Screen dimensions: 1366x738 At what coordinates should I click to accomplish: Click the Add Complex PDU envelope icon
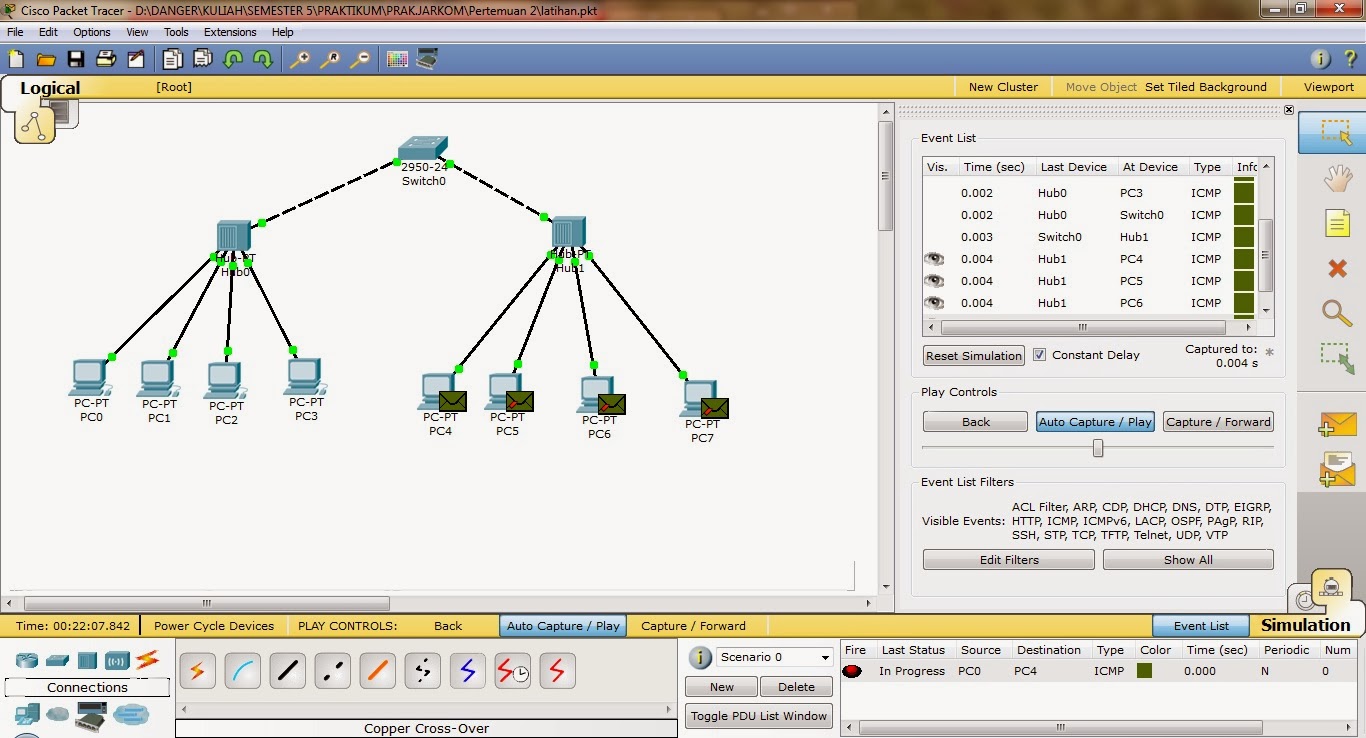click(x=1337, y=470)
